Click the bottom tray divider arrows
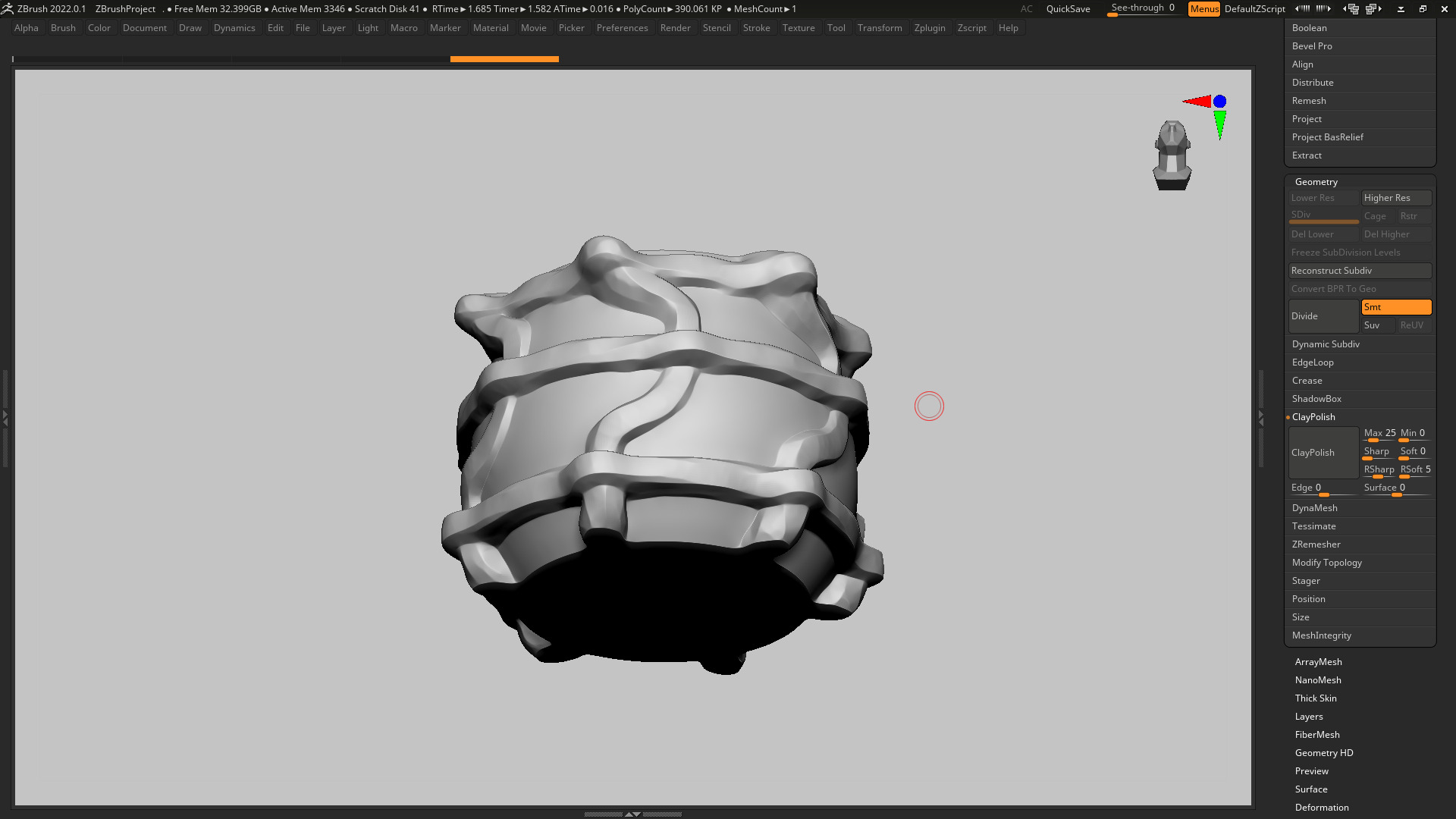 632,814
